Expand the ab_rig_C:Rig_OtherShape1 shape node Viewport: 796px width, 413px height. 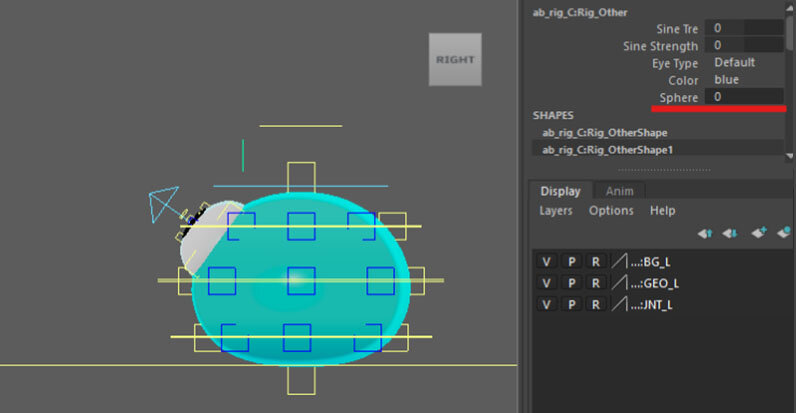click(x=604, y=150)
